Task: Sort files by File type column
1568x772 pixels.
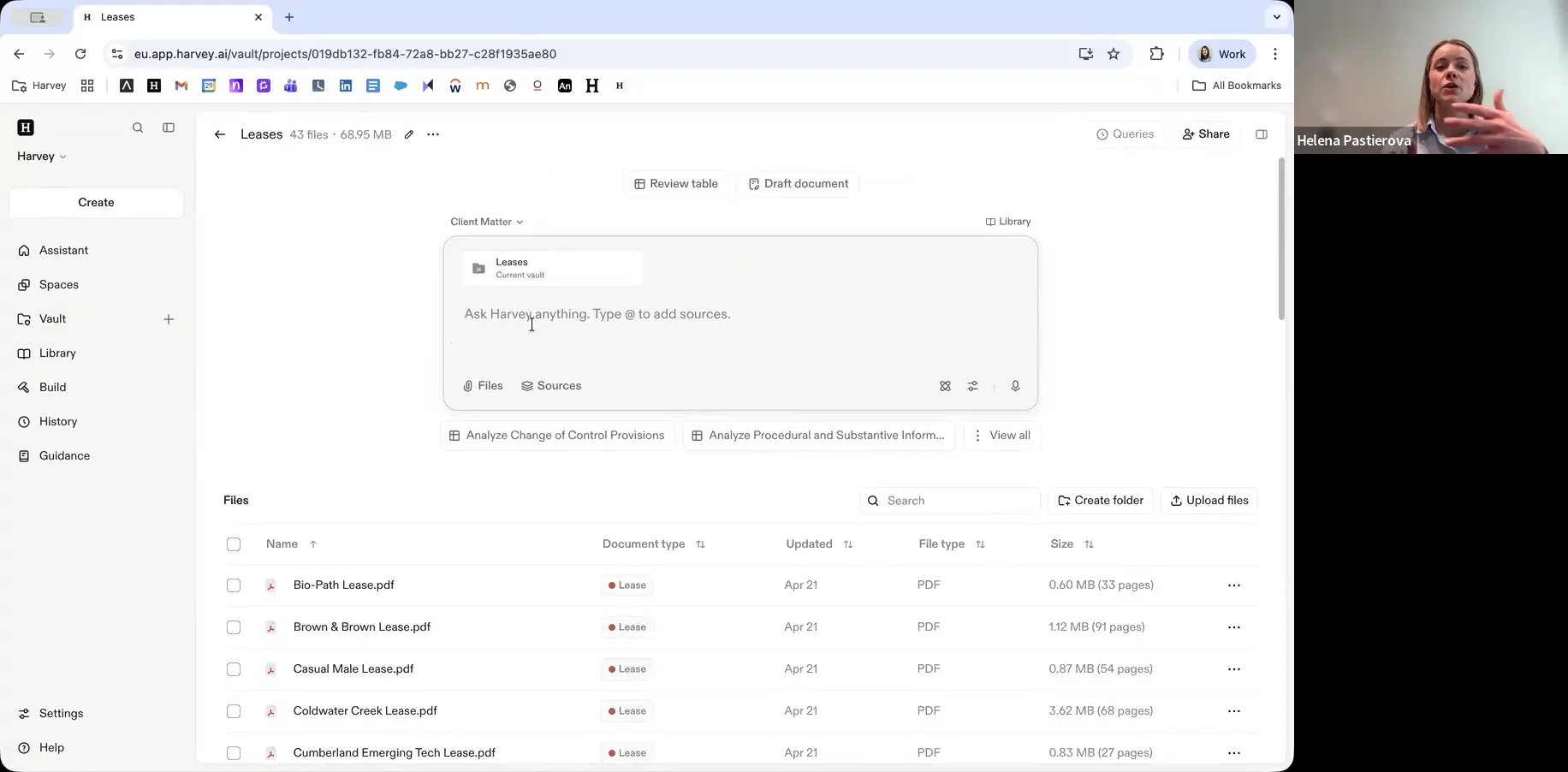Action: coord(952,544)
